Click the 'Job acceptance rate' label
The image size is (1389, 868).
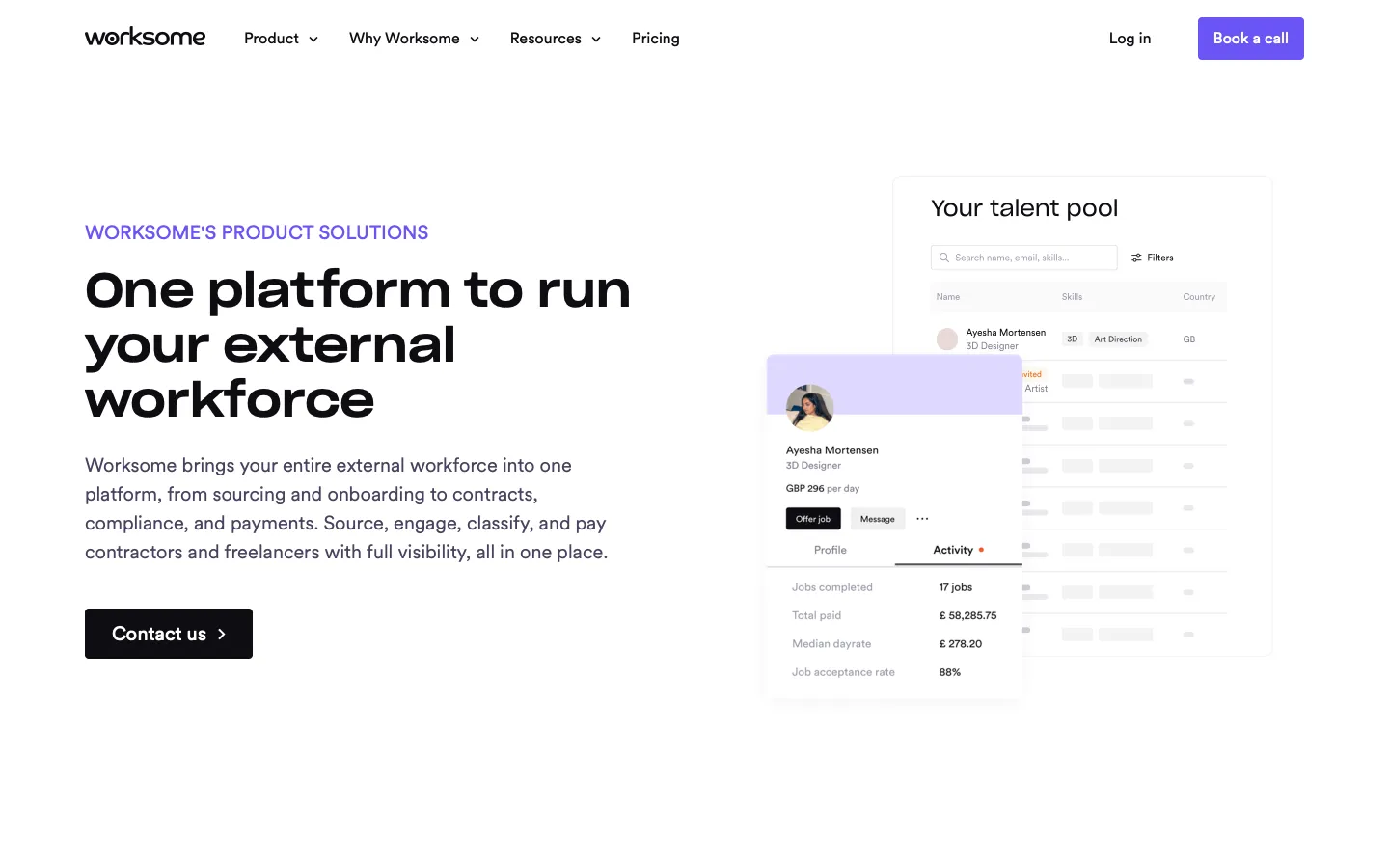pyautogui.click(x=843, y=672)
